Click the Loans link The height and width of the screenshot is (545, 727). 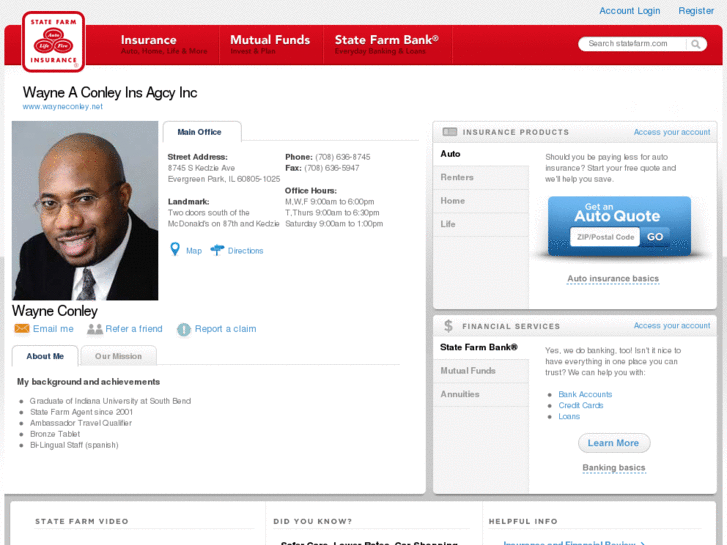click(x=569, y=417)
